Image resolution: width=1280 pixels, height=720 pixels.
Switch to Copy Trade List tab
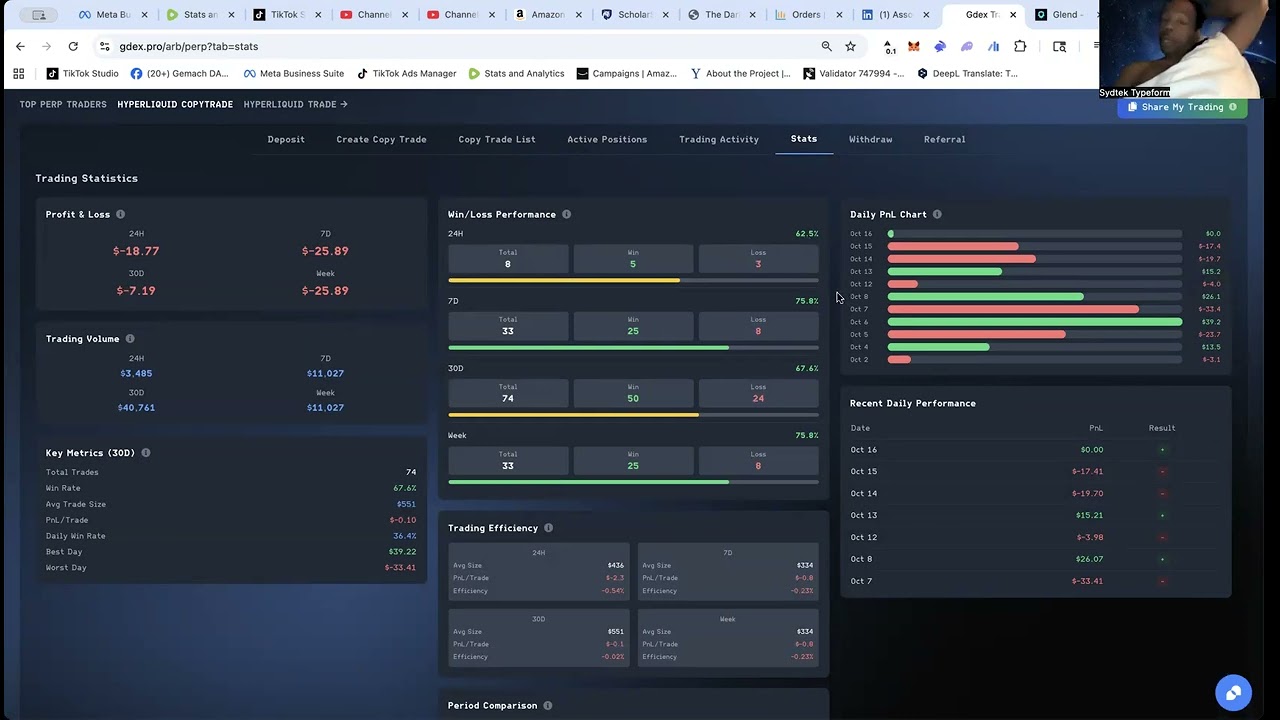point(497,139)
